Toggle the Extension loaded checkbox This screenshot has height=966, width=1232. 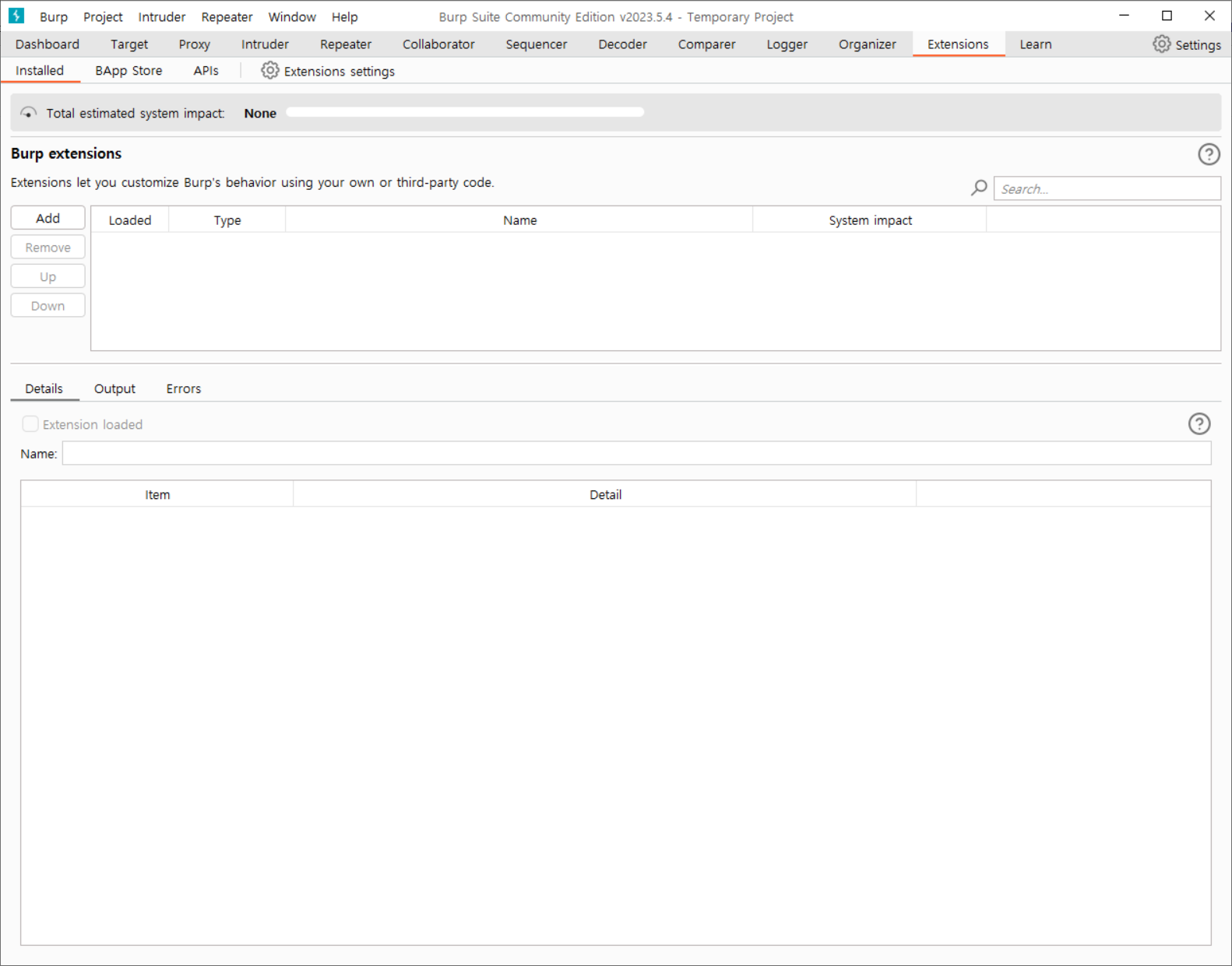30,423
